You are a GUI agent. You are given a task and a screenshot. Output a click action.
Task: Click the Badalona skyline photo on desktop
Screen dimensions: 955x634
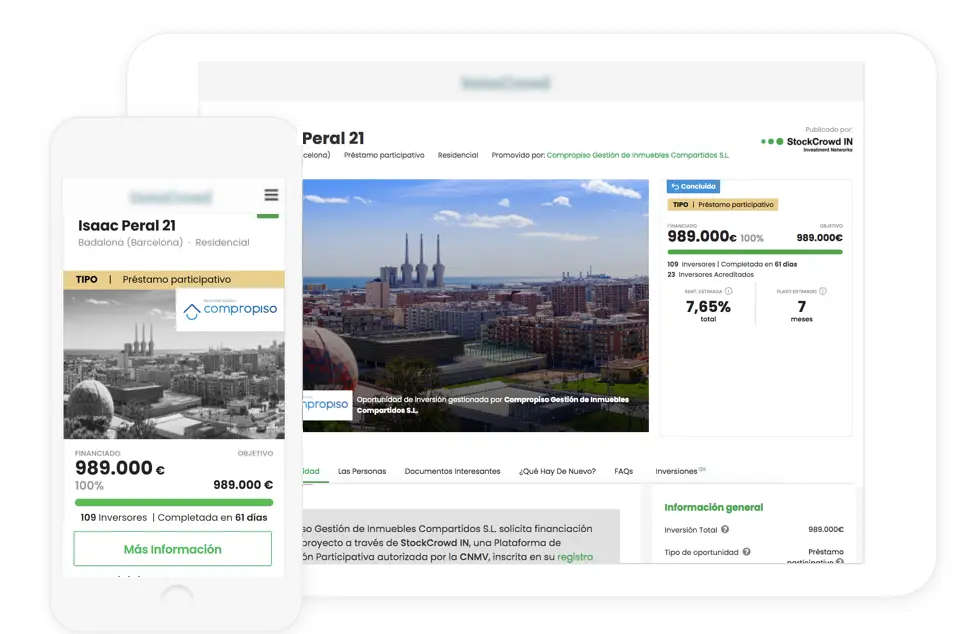pos(475,290)
